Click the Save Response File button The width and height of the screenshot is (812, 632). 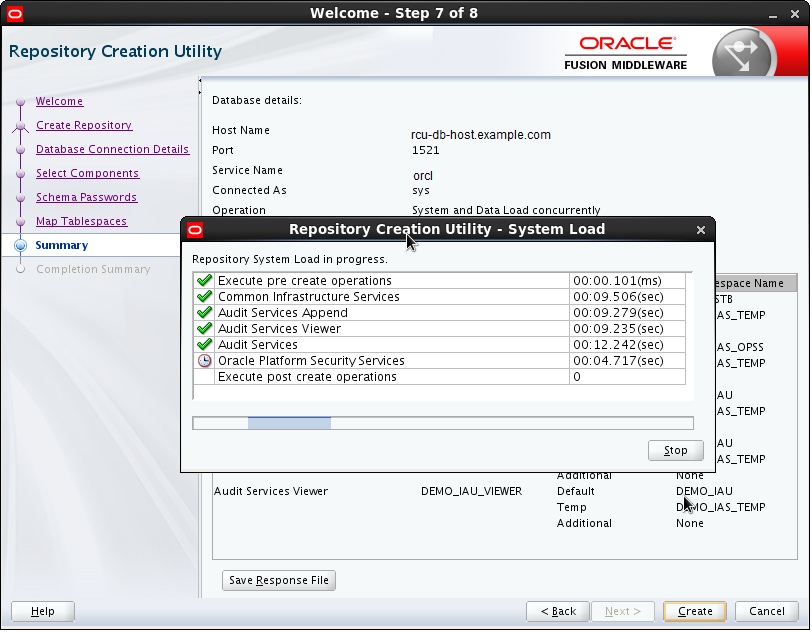point(279,580)
